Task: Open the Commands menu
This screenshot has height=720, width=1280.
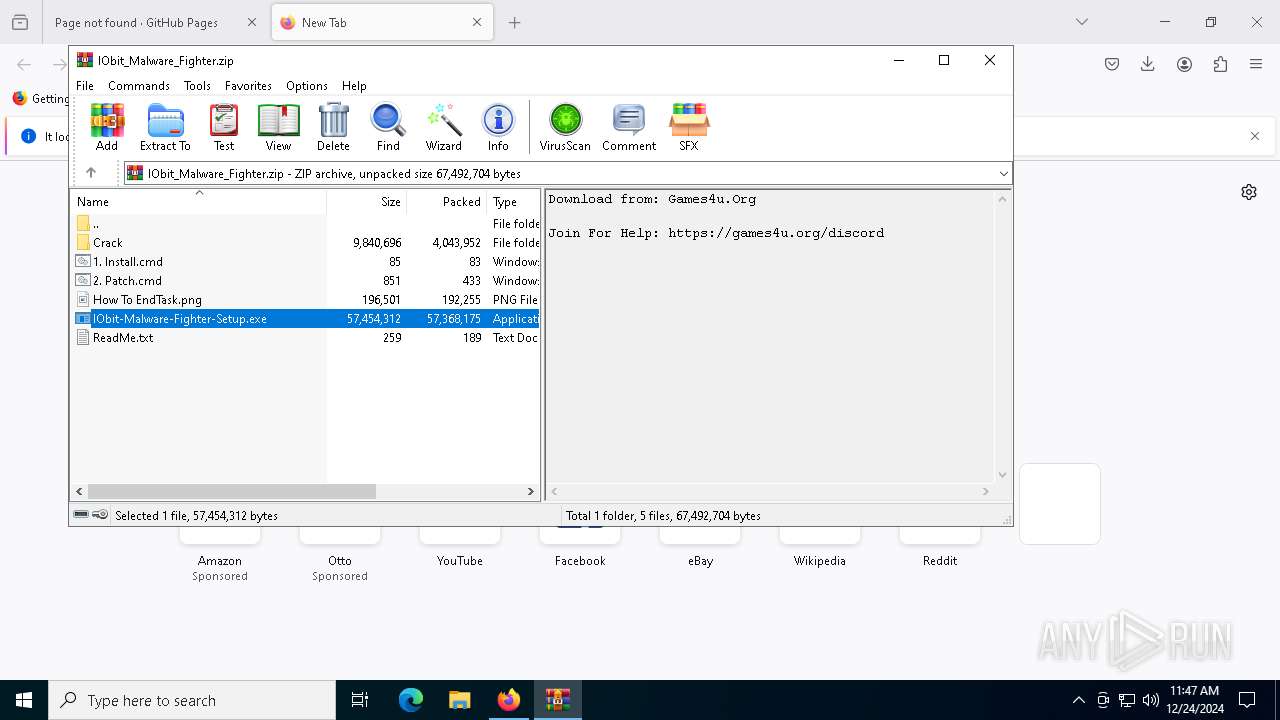Action: [x=139, y=86]
